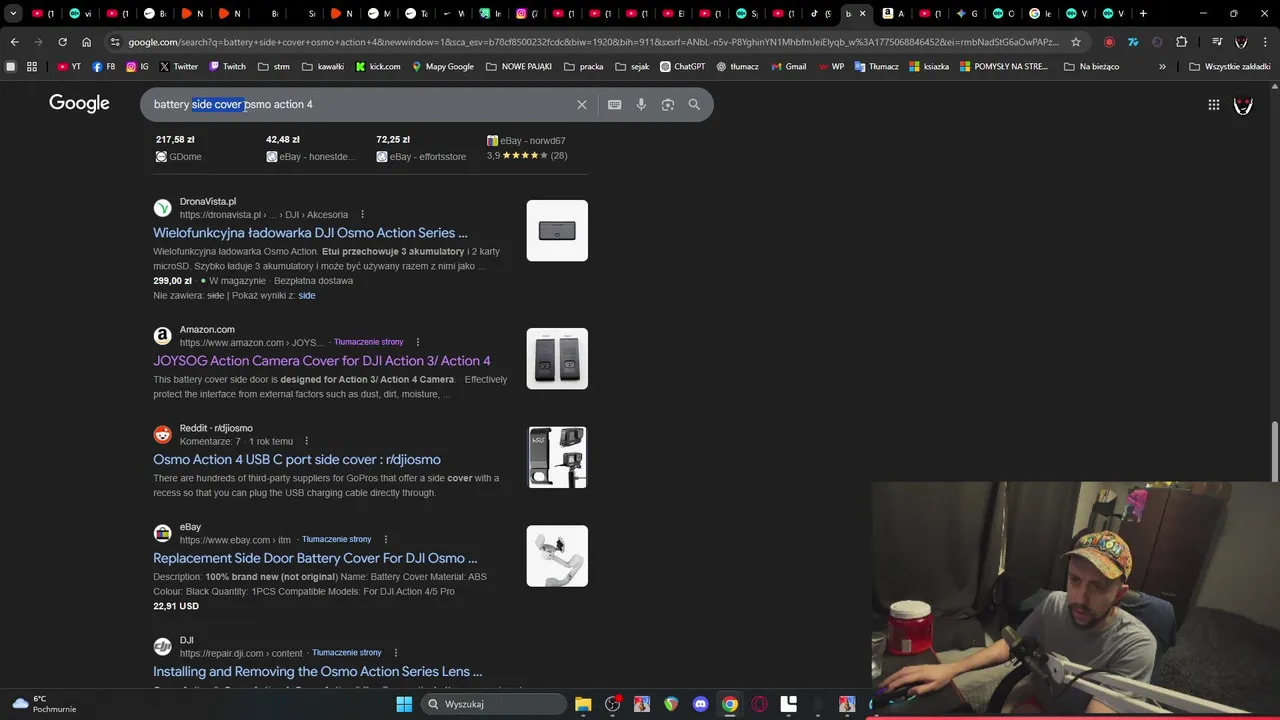1280x720 pixels.
Task: Open more options for DronaVista.pl result
Action: pyautogui.click(x=362, y=214)
